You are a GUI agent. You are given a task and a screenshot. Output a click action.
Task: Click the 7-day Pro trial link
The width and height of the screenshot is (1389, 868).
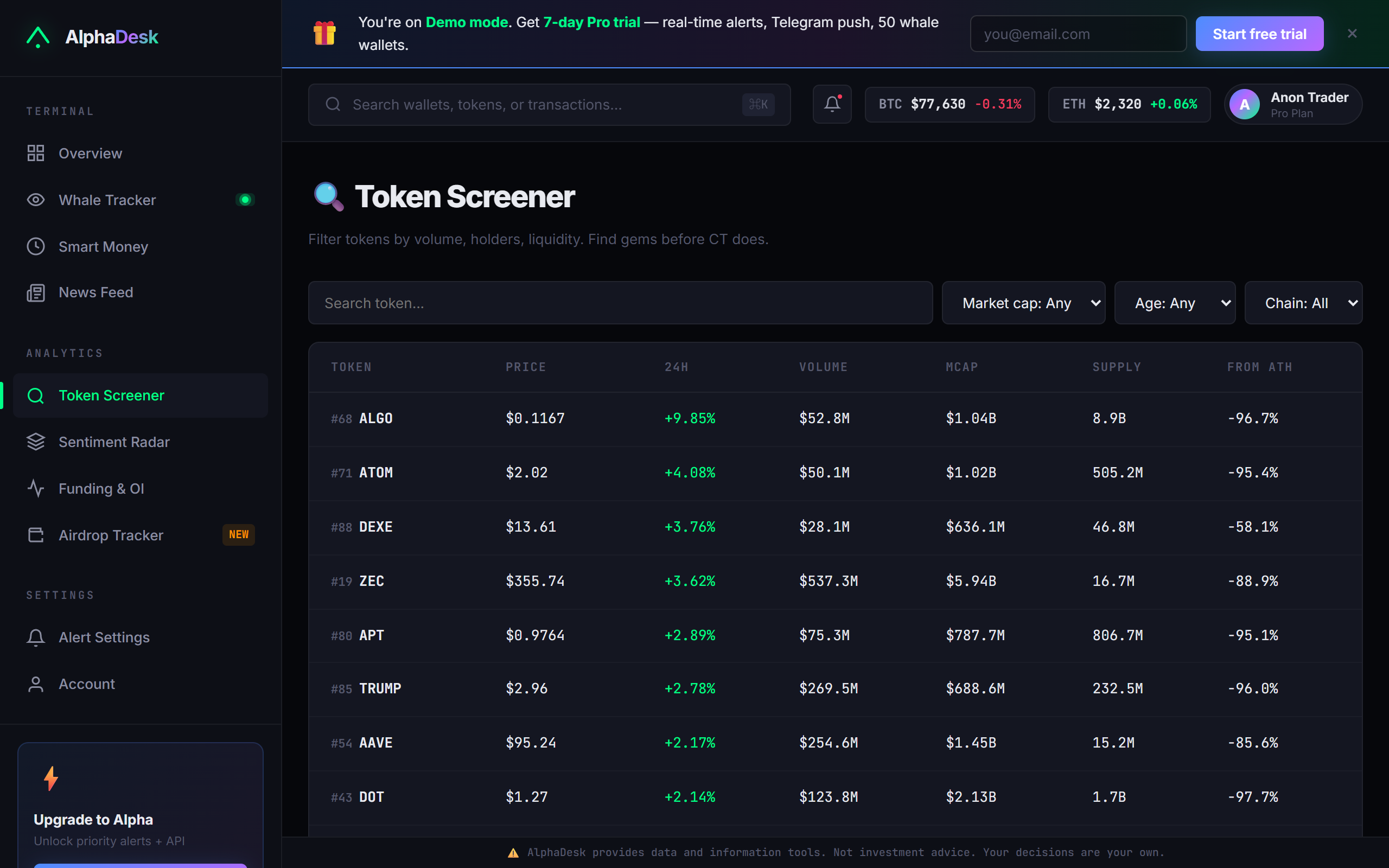coord(591,22)
